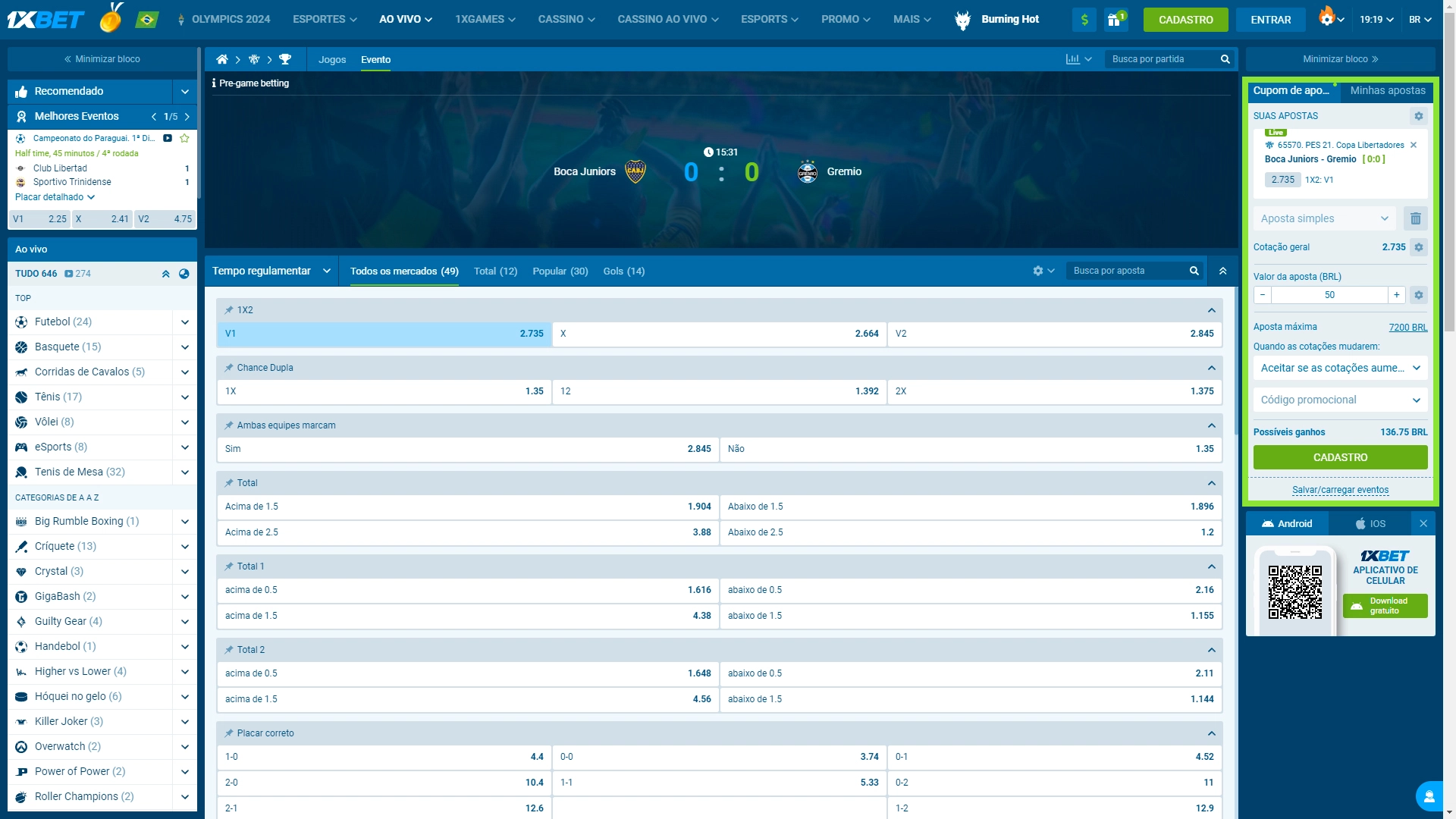Image resolution: width=1456 pixels, height=819 pixels.
Task: Click the CADASTRO button in bet slip
Action: pyautogui.click(x=1340, y=457)
